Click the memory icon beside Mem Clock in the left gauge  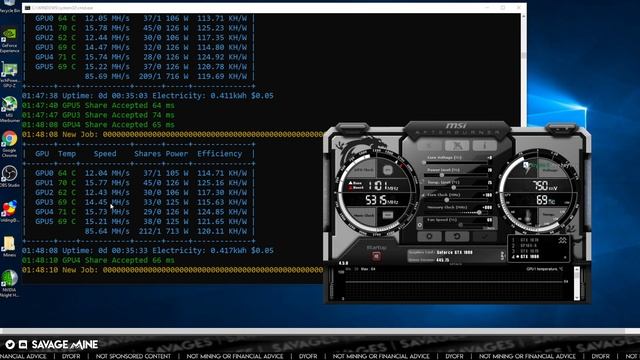388,215
